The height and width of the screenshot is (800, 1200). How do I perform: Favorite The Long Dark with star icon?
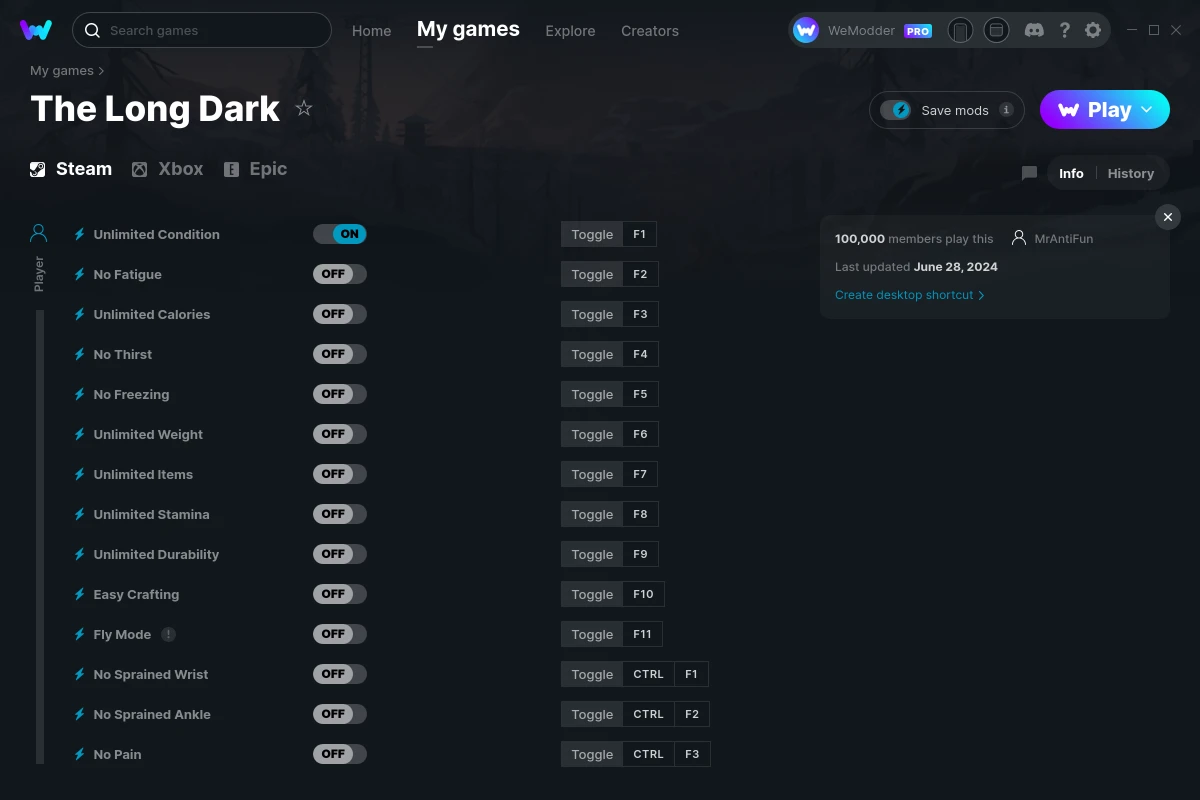pos(304,108)
